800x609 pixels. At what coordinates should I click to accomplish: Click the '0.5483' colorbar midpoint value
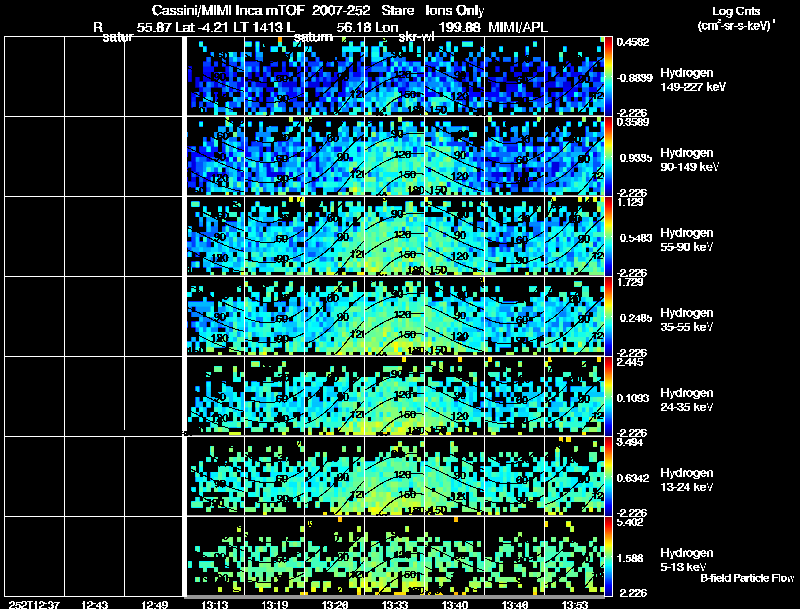pyautogui.click(x=636, y=238)
